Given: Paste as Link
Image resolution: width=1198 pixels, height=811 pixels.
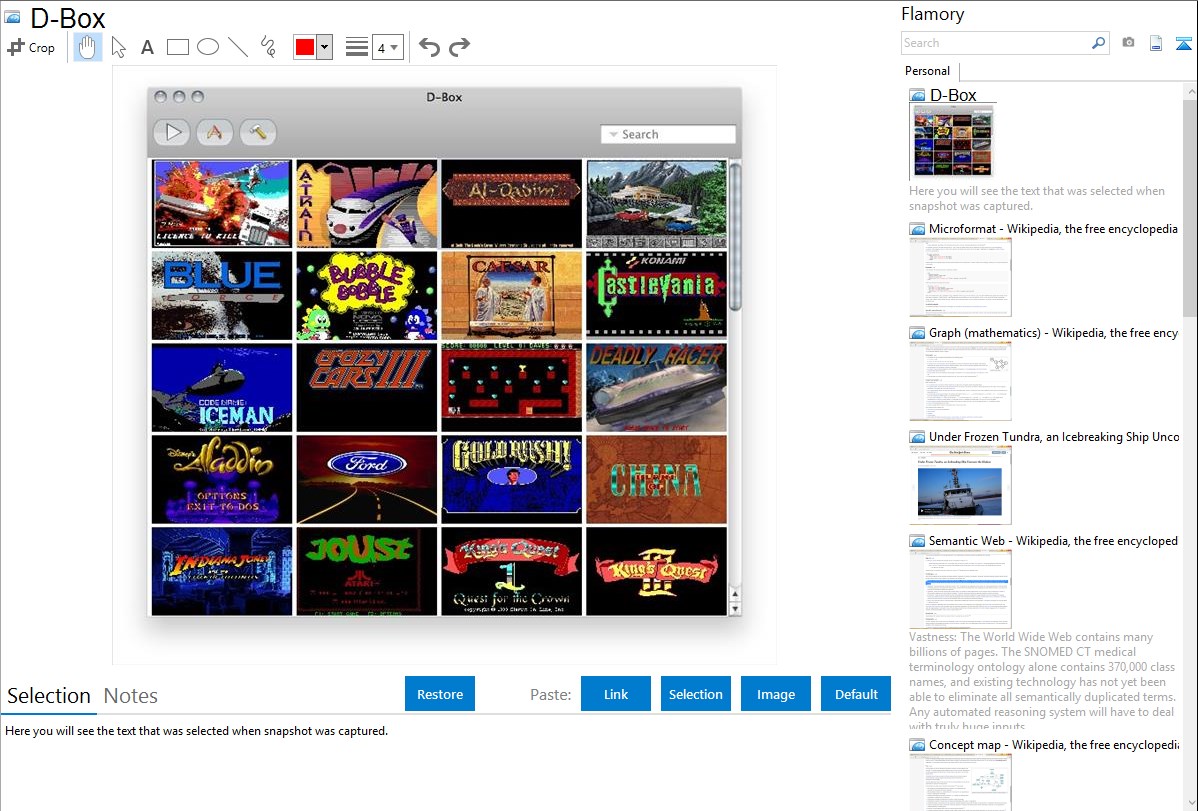Looking at the screenshot, I should tap(616, 694).
